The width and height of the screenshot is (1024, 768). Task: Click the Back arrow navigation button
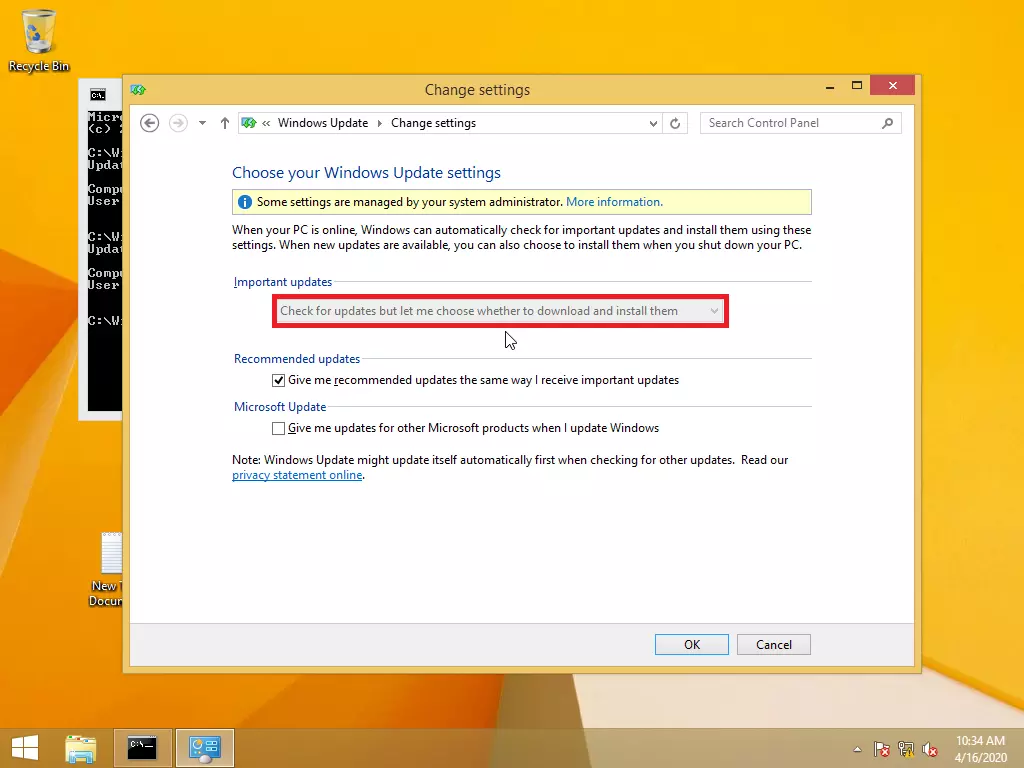(150, 123)
